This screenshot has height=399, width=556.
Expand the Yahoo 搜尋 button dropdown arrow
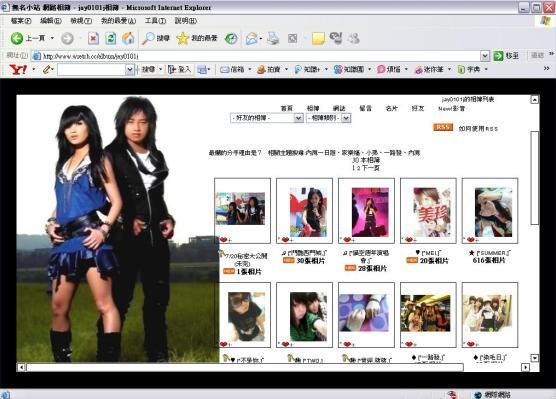point(160,70)
